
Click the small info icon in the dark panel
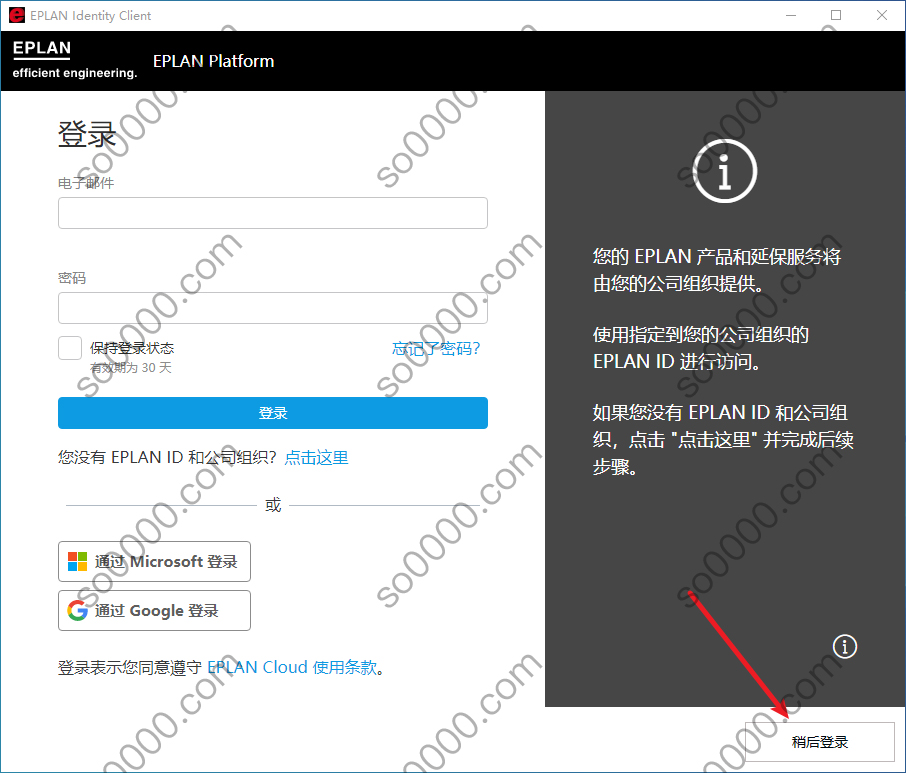click(x=845, y=646)
